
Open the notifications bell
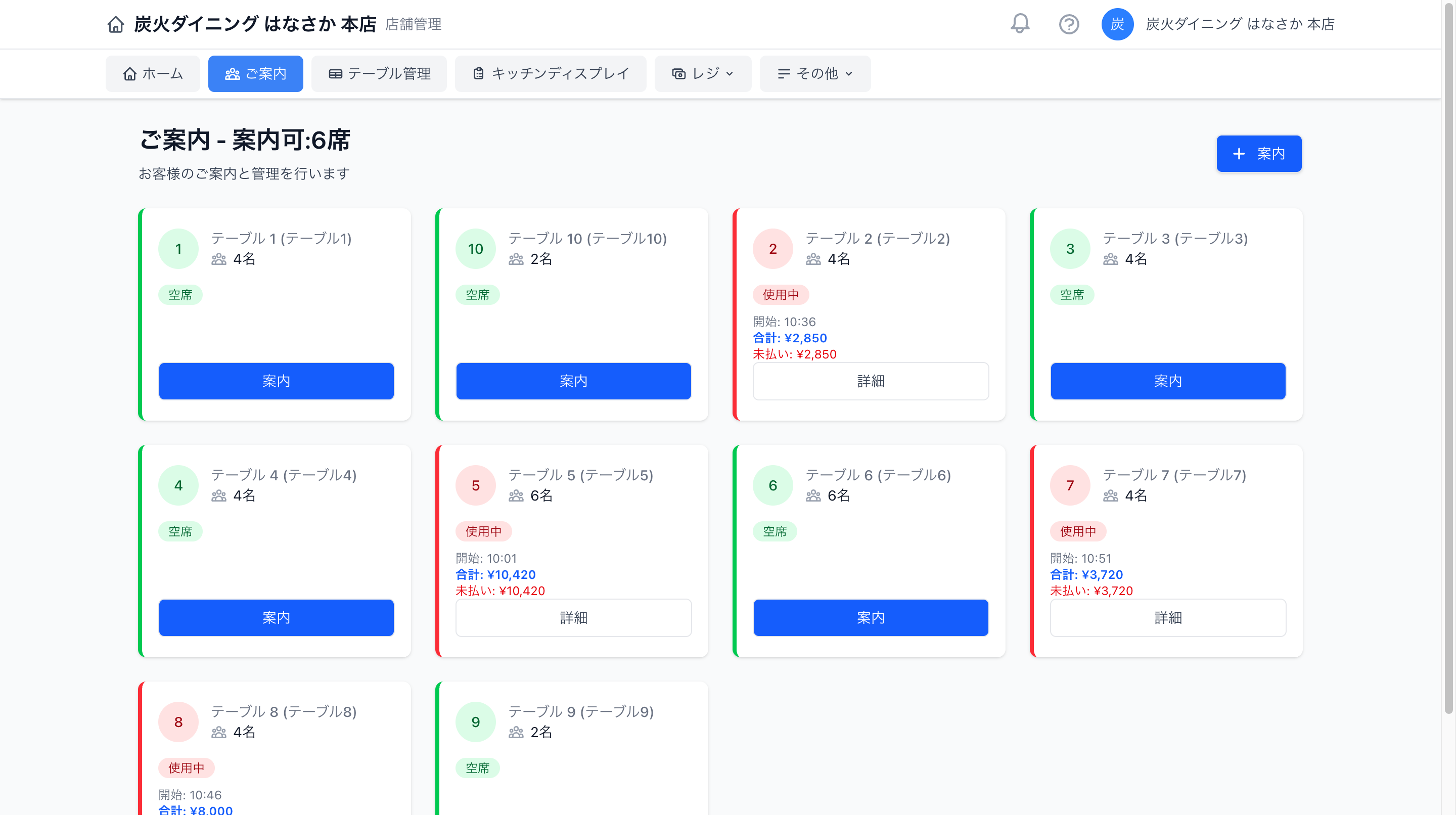point(1020,24)
